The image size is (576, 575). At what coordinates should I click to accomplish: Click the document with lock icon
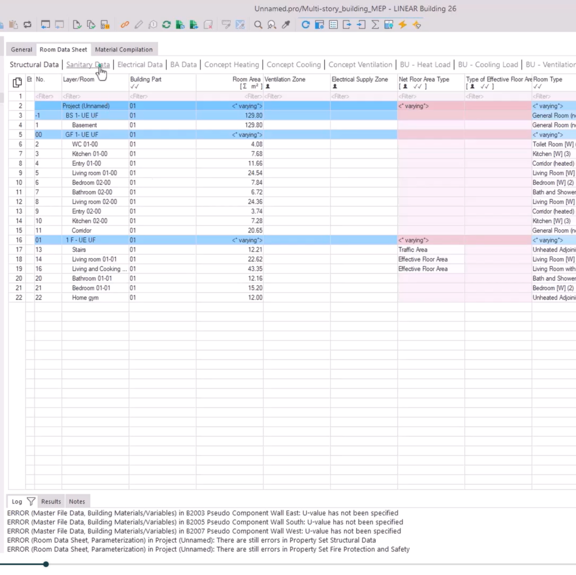105,25
